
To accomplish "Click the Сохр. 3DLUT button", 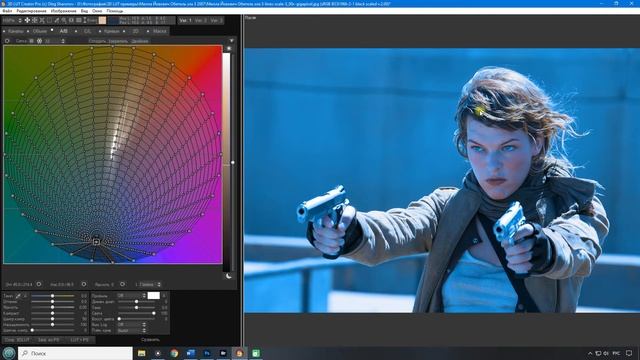I will pos(17,340).
